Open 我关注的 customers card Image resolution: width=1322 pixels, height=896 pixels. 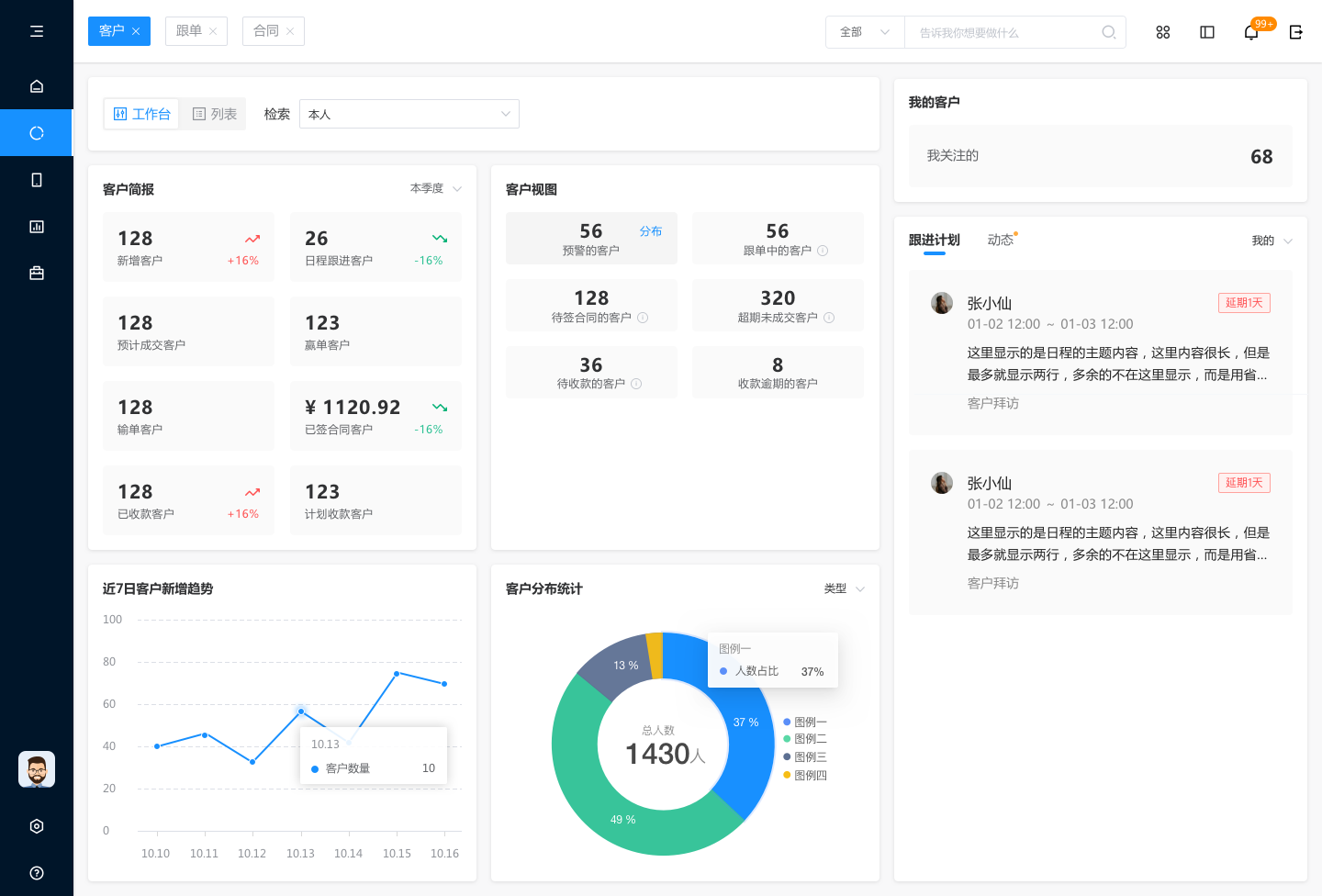1100,156
